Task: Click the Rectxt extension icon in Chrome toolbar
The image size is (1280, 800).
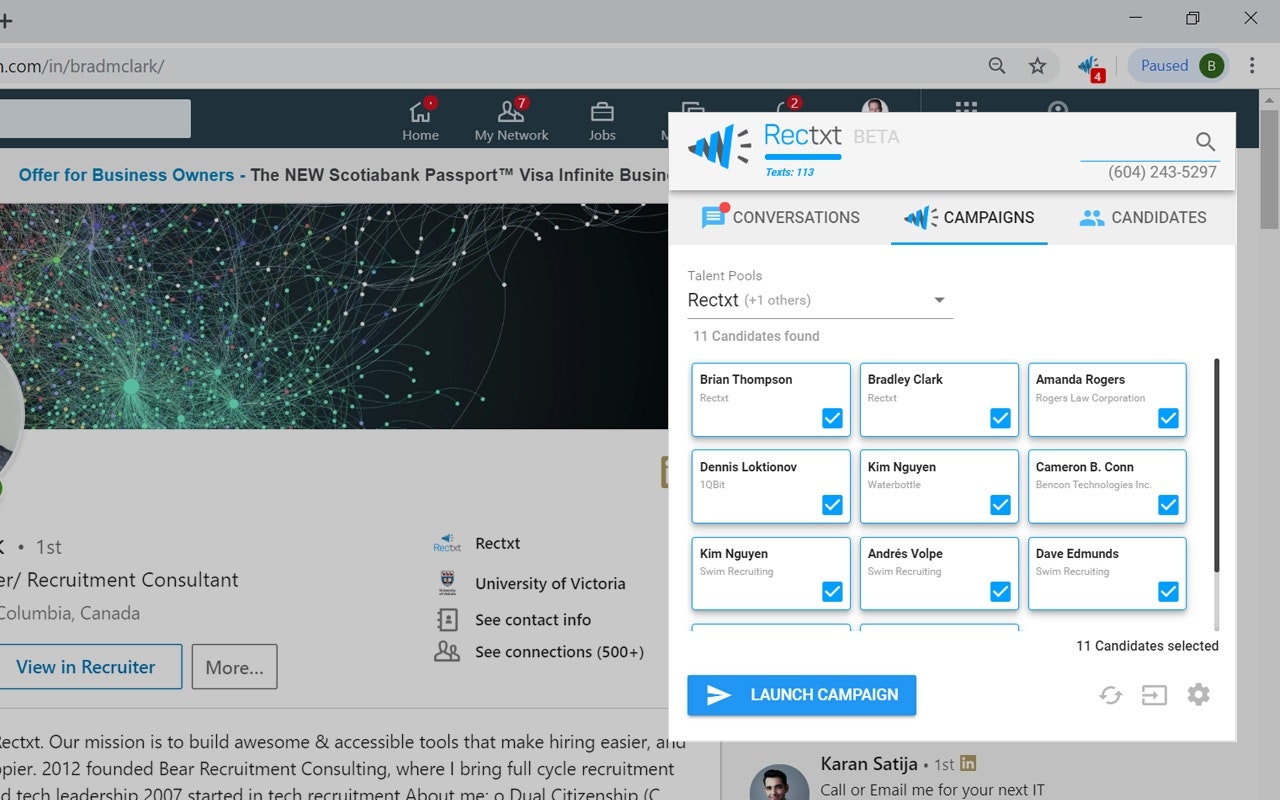Action: (1090, 67)
